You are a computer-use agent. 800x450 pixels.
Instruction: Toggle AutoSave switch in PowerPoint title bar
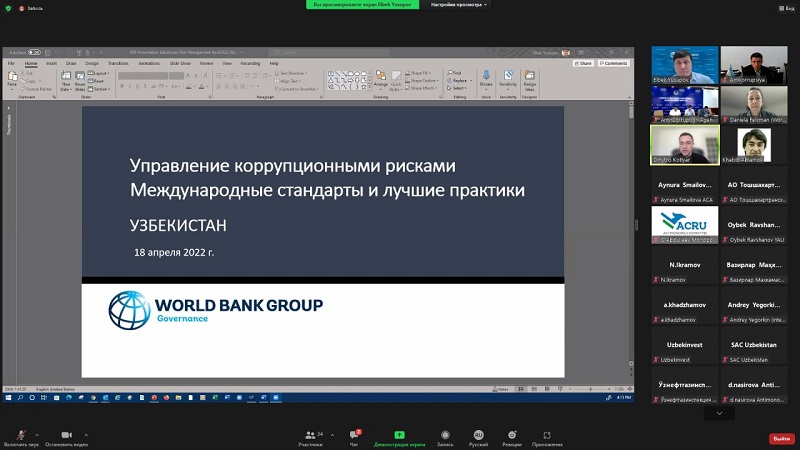point(35,52)
